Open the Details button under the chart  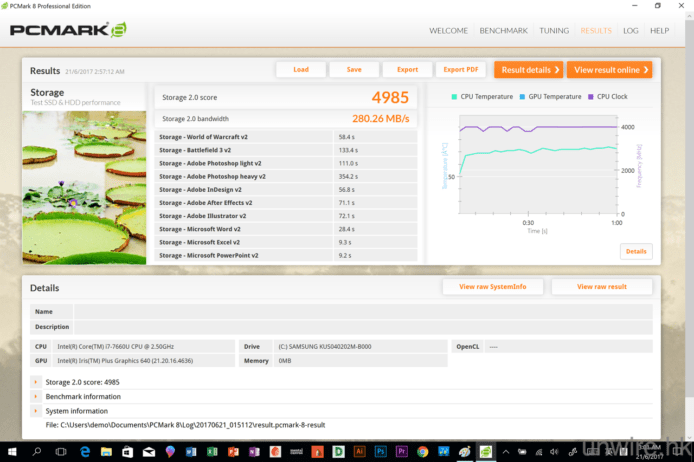click(x=635, y=251)
